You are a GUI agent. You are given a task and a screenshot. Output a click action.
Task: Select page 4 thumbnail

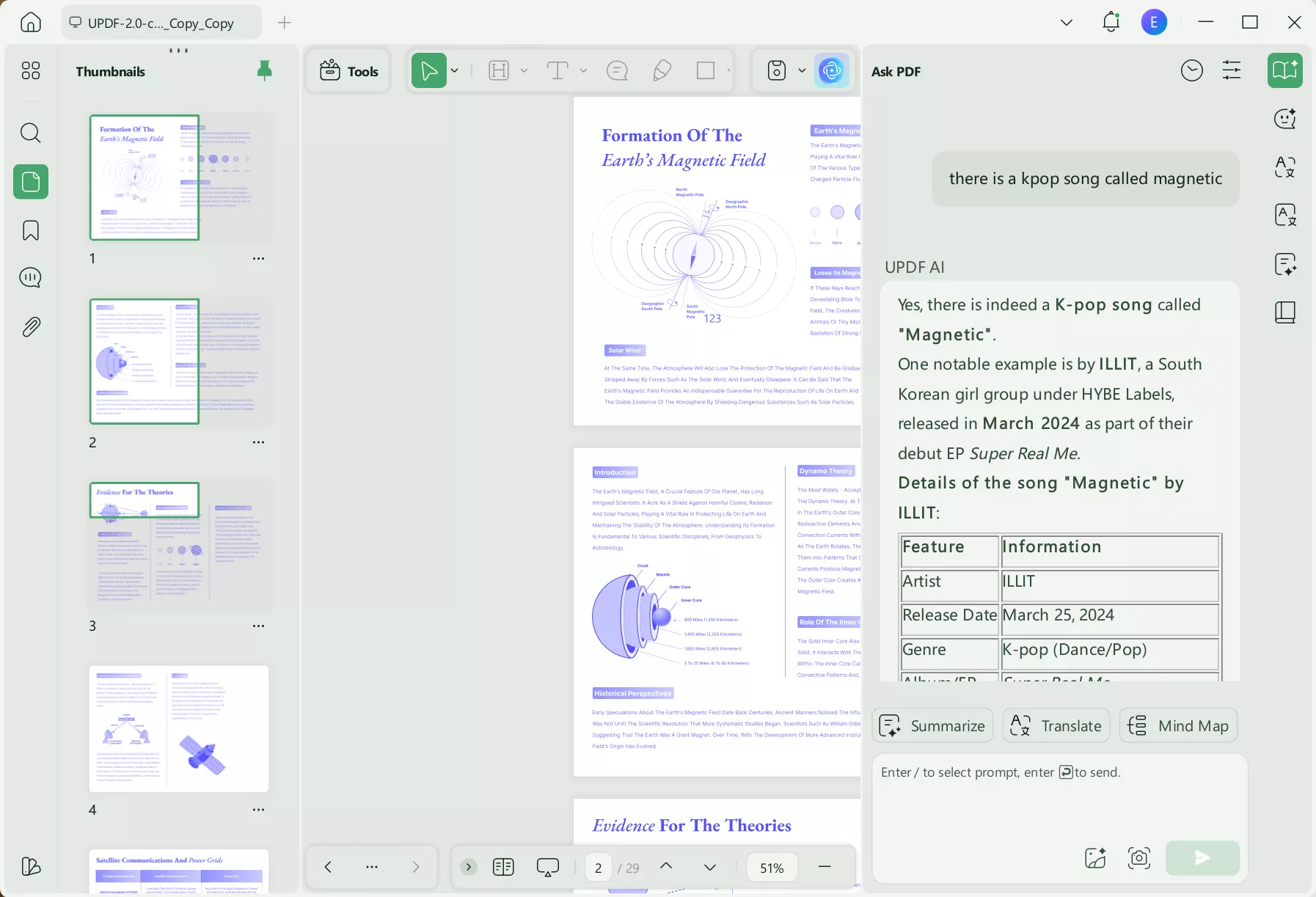tap(179, 729)
